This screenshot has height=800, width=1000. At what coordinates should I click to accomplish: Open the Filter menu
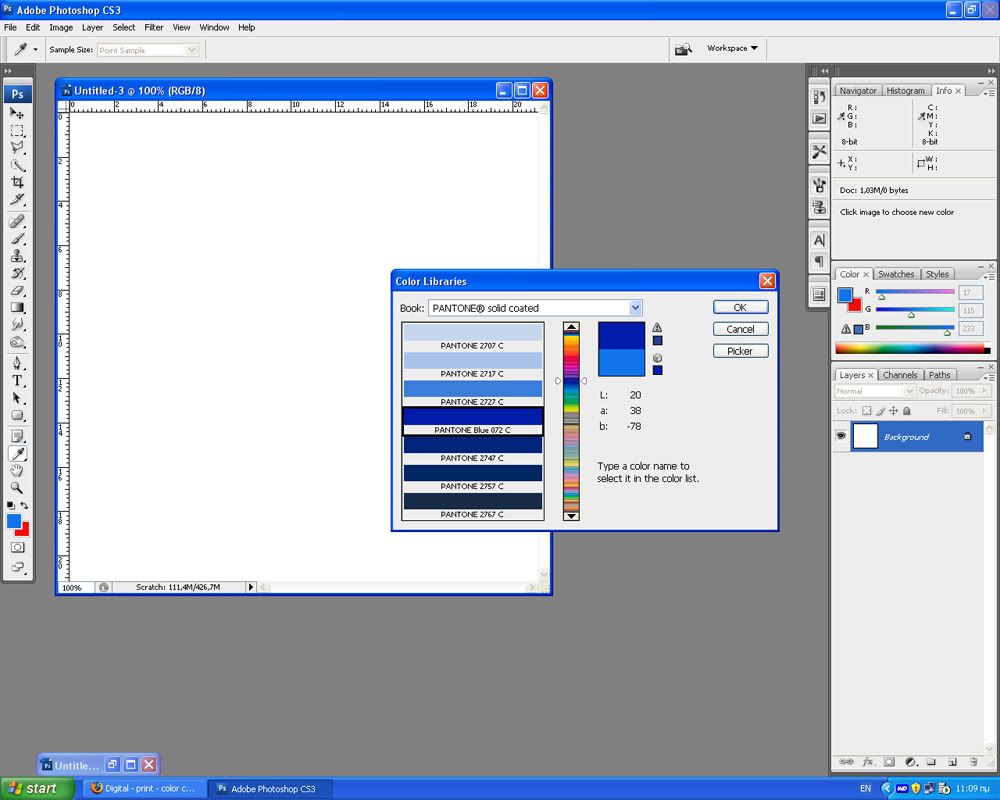tap(154, 27)
